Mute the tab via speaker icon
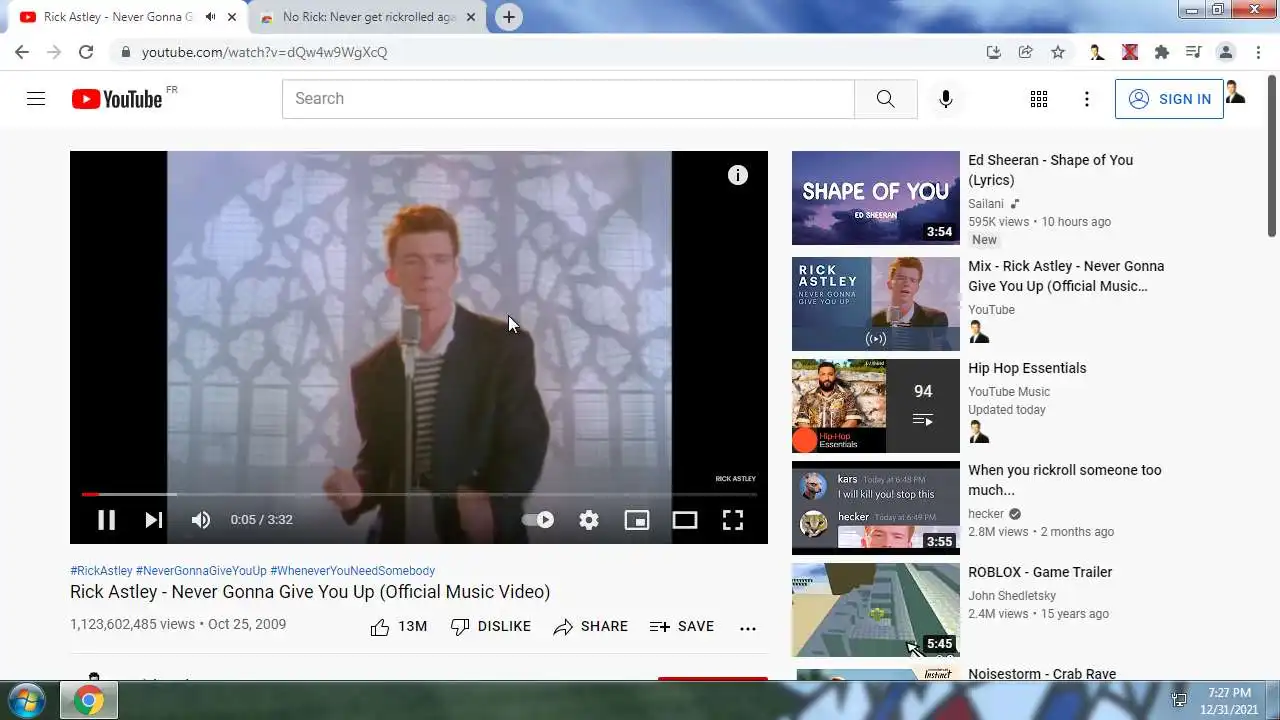 pos(210,17)
